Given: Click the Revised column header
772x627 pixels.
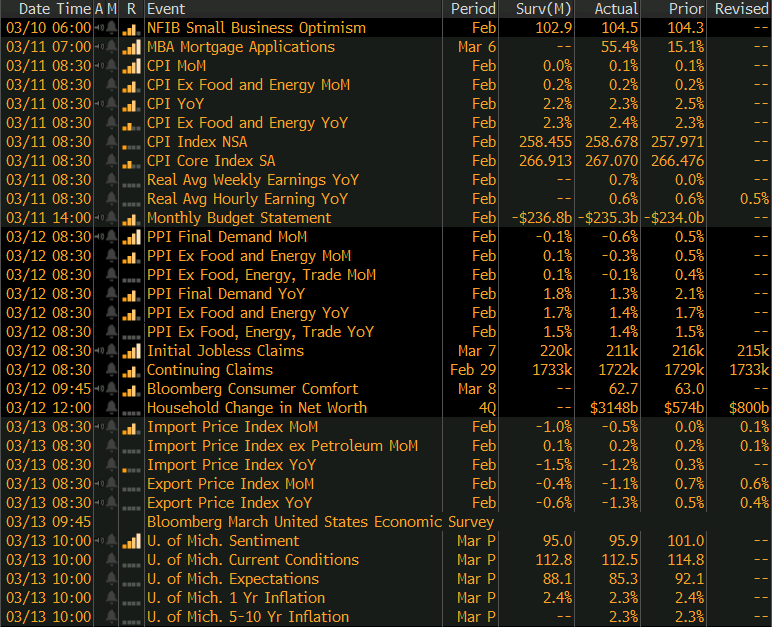Looking at the screenshot, I should click(741, 9).
